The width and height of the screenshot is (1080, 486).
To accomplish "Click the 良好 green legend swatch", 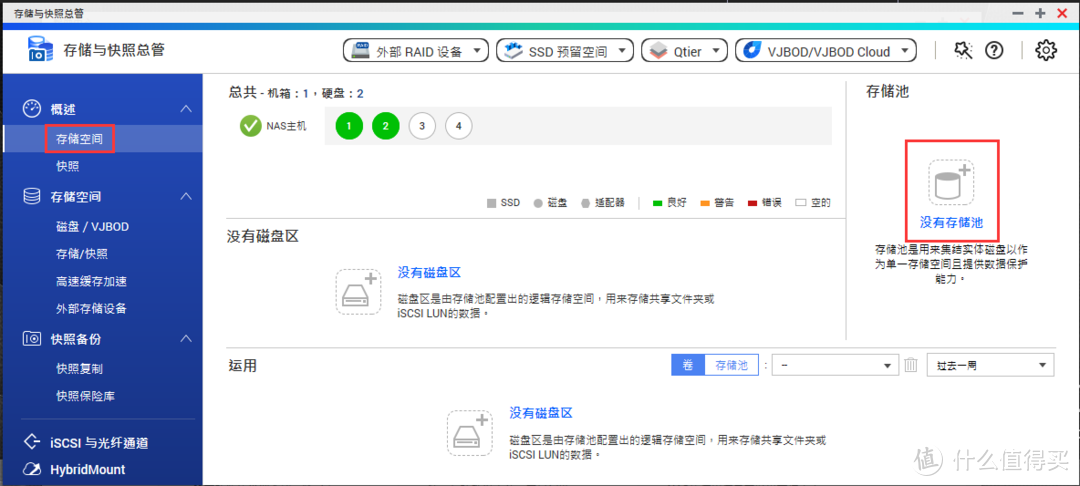I will [657, 203].
